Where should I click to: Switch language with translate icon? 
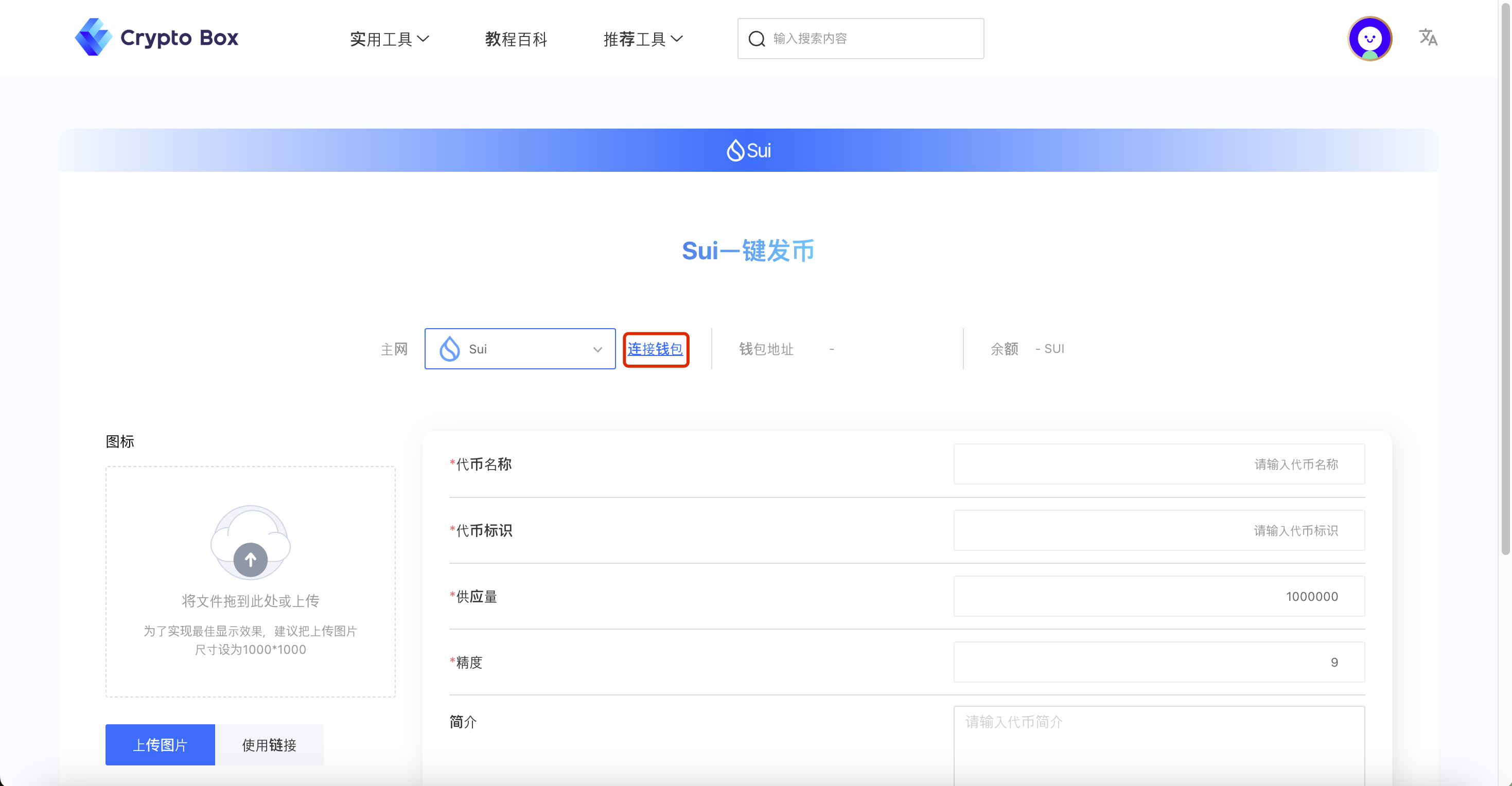pyautogui.click(x=1428, y=38)
